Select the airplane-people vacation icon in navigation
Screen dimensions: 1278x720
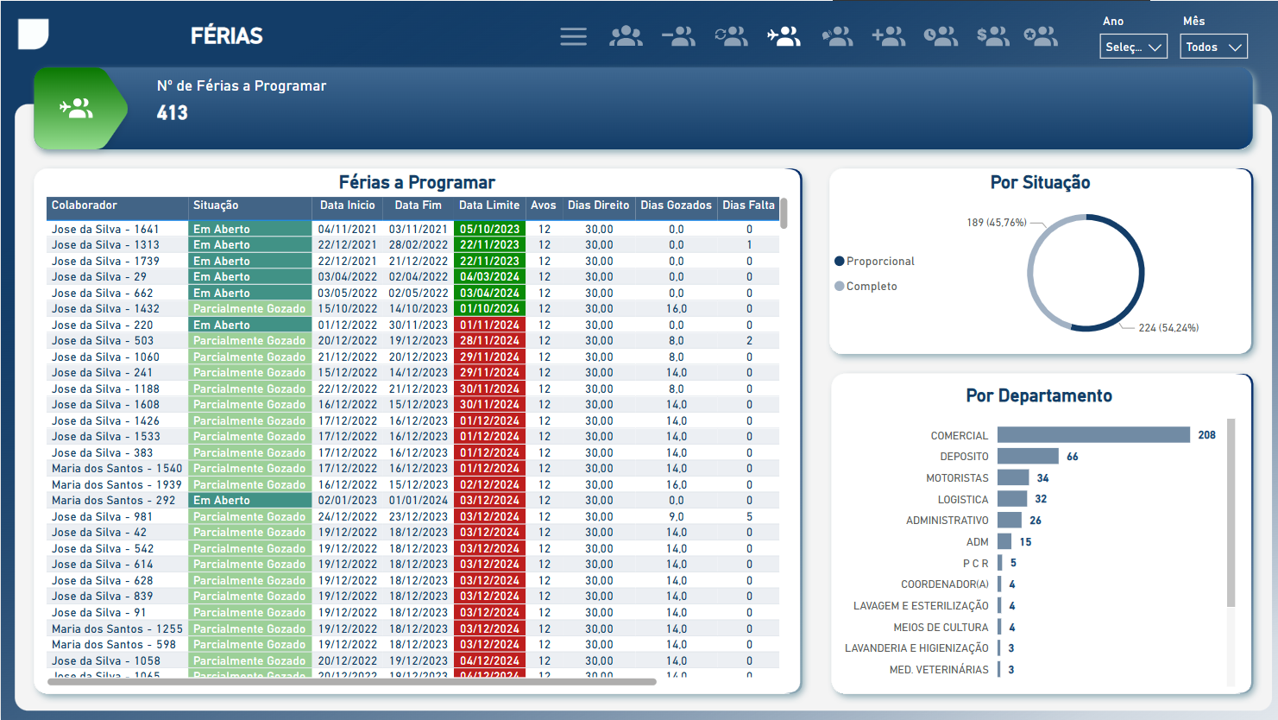783,37
